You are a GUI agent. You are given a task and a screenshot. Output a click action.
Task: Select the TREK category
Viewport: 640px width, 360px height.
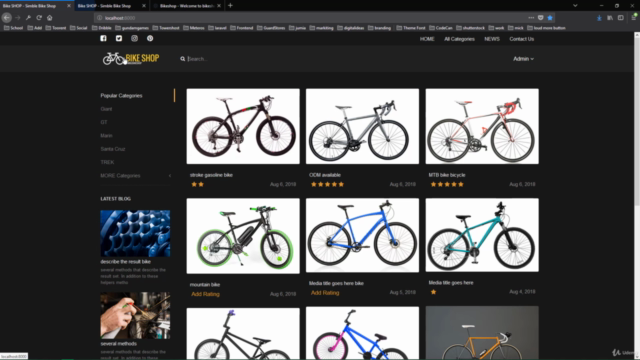click(107, 162)
